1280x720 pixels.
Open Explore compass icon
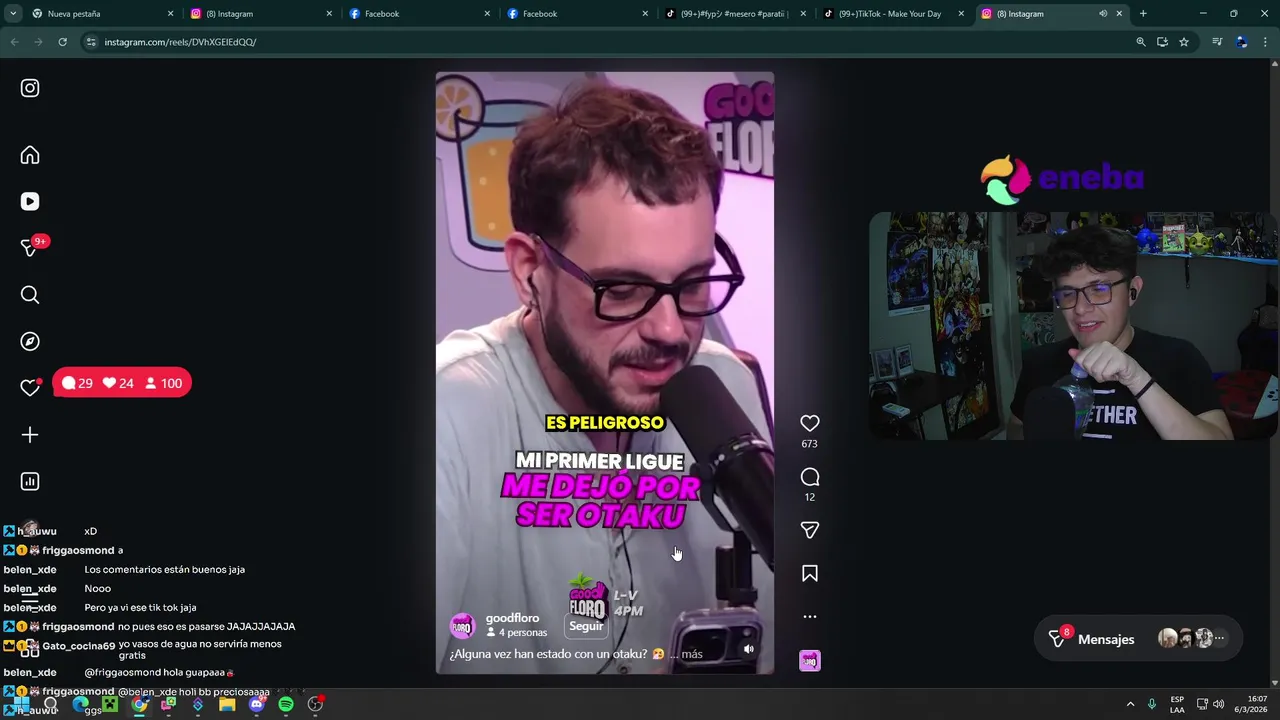30,341
